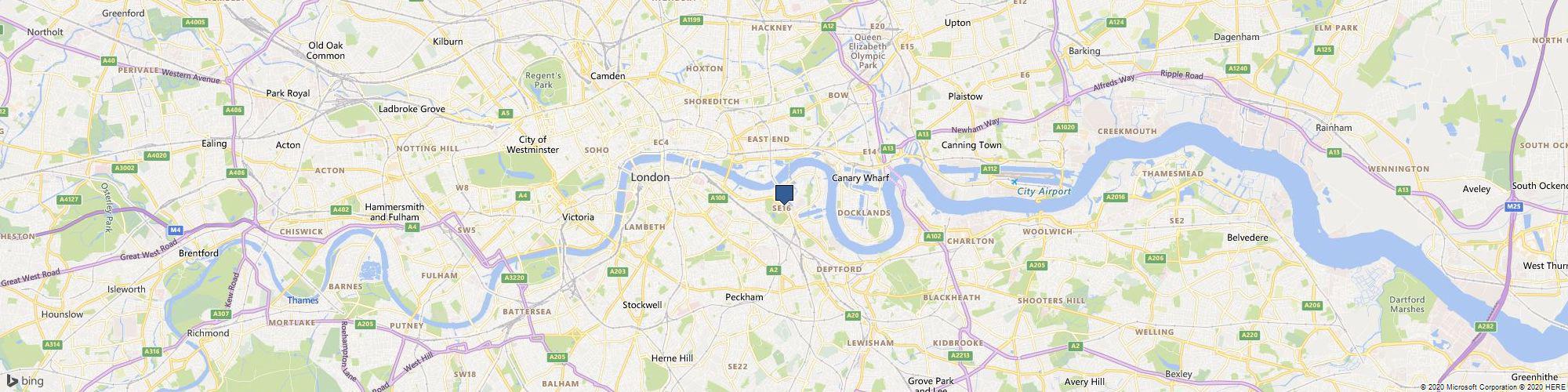Select the Hammersmith and Fulham label
The width and height of the screenshot is (1568, 392).
[397, 212]
